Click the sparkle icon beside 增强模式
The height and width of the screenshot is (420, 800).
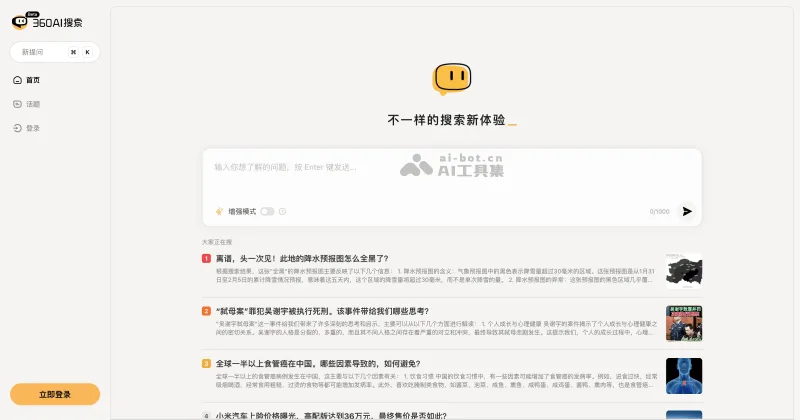[x=219, y=211]
